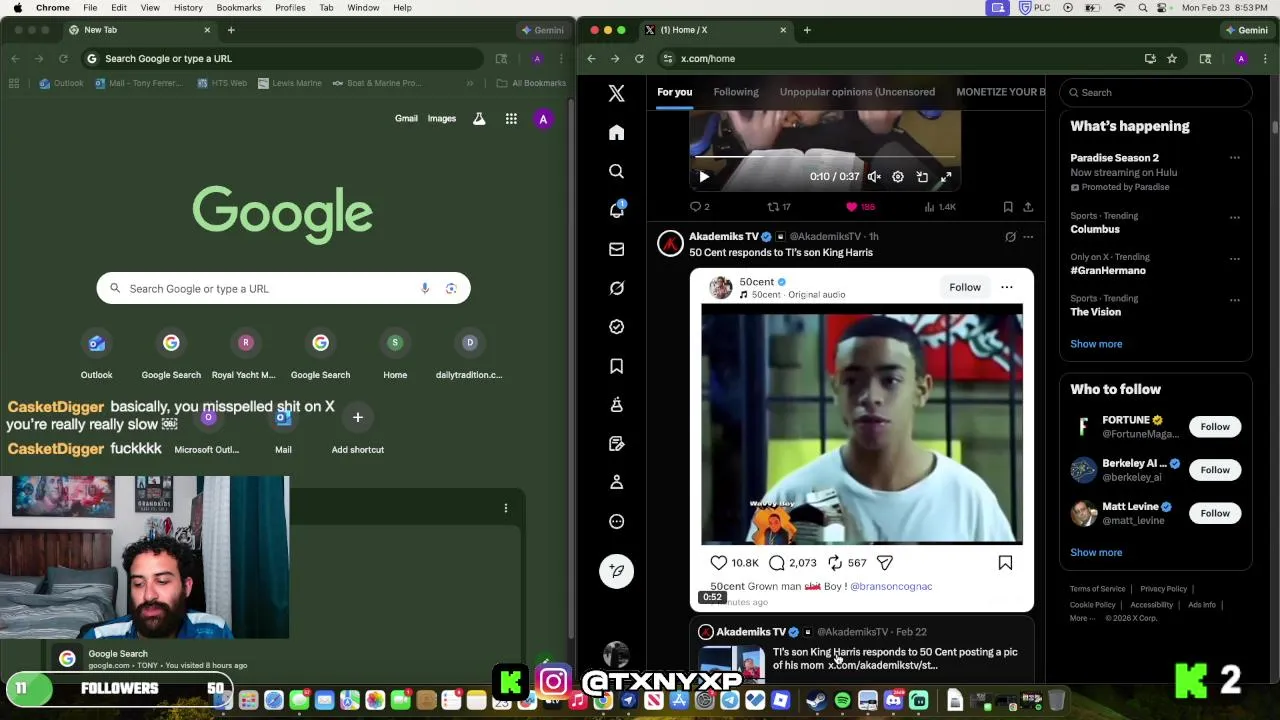Image resolution: width=1280 pixels, height=720 pixels.
Task: Open Columbus trend options menu
Action: 1235,217
